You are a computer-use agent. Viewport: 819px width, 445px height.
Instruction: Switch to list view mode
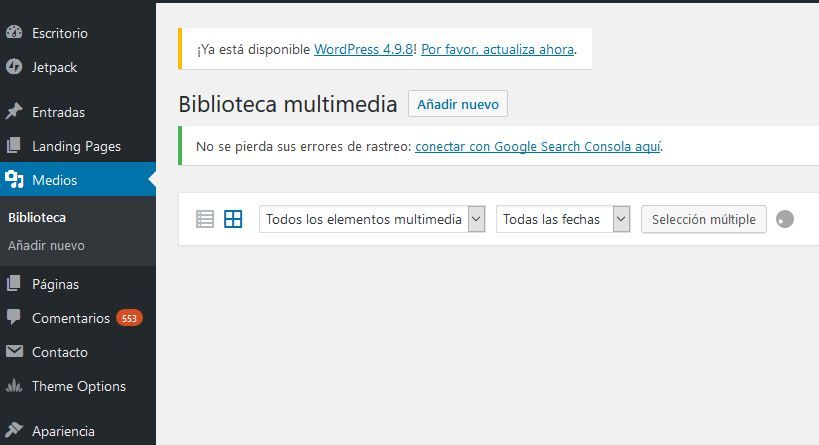point(205,219)
